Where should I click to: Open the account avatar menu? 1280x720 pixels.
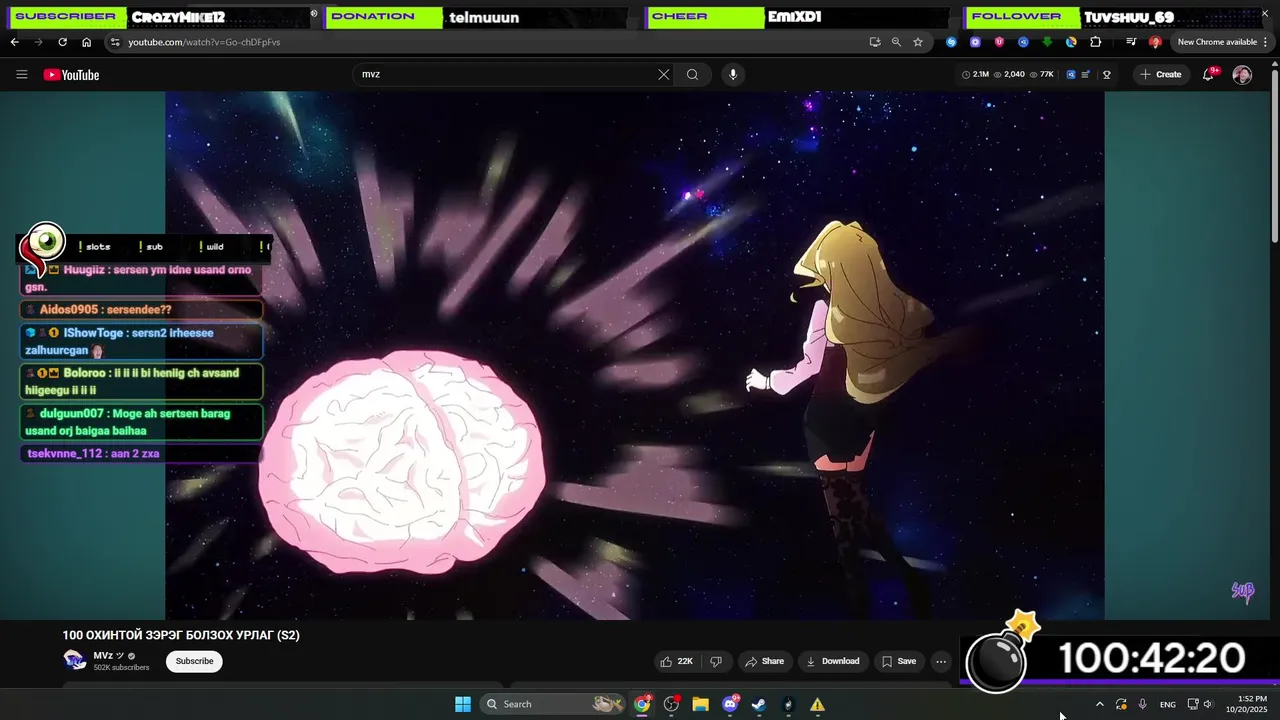1242,75
